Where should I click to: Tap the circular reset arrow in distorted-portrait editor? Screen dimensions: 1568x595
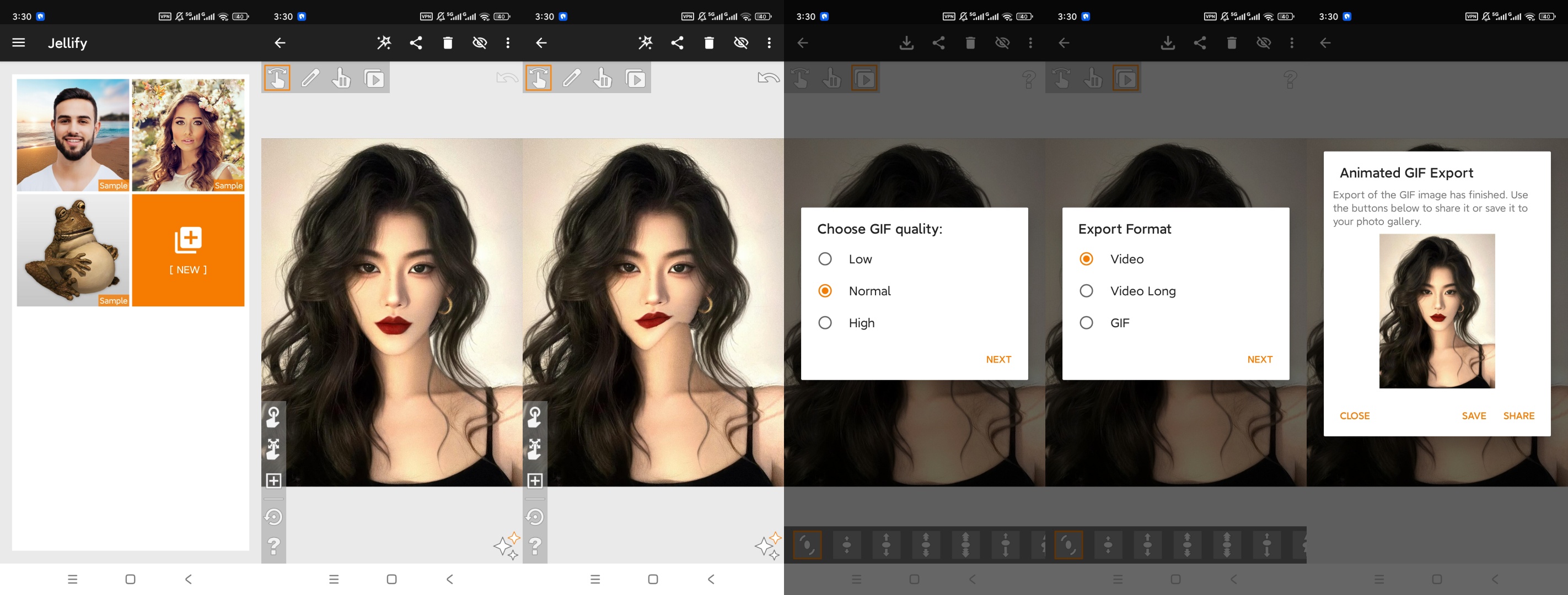pyautogui.click(x=535, y=517)
